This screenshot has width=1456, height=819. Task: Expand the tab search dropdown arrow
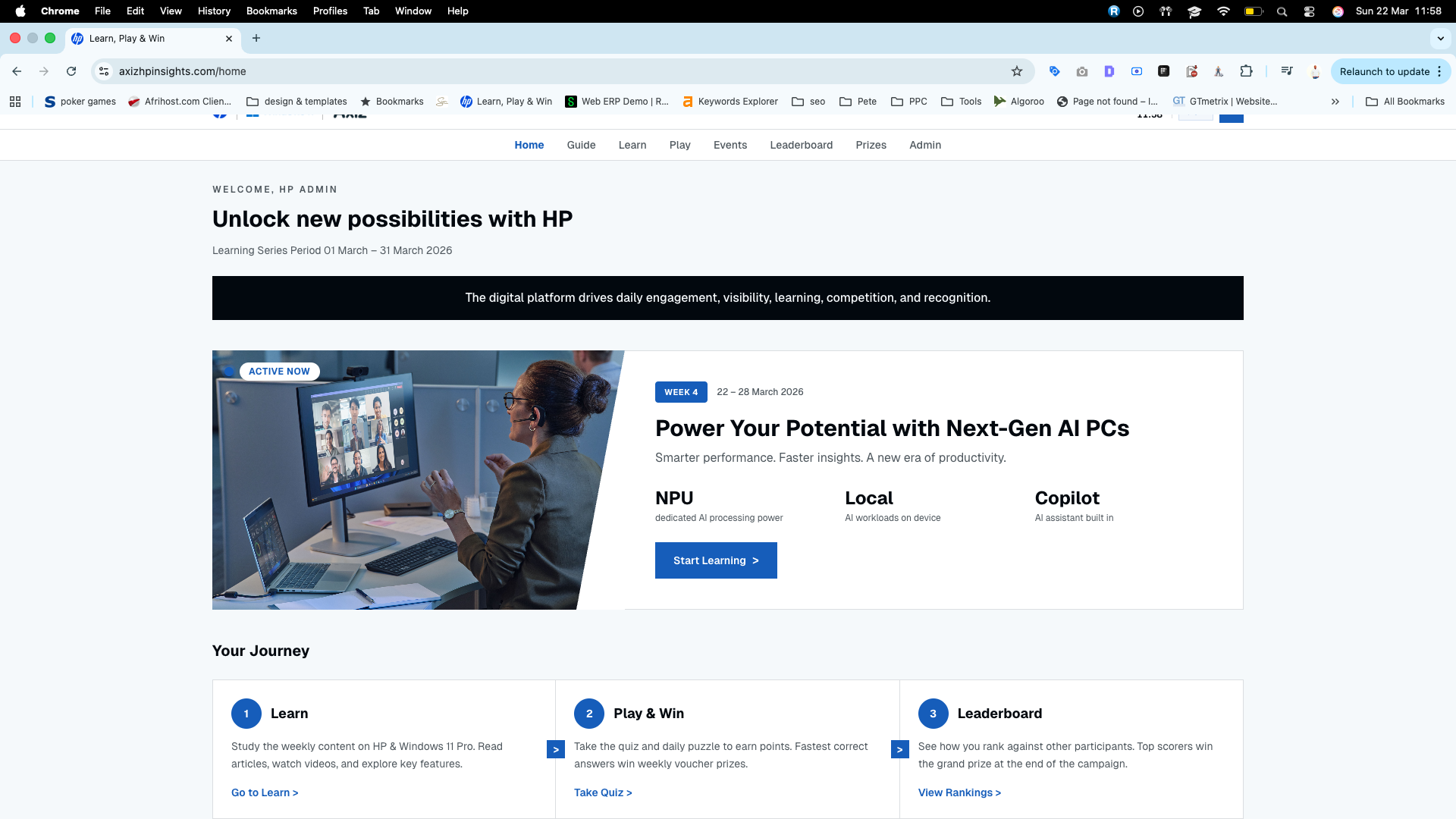[x=1441, y=39]
